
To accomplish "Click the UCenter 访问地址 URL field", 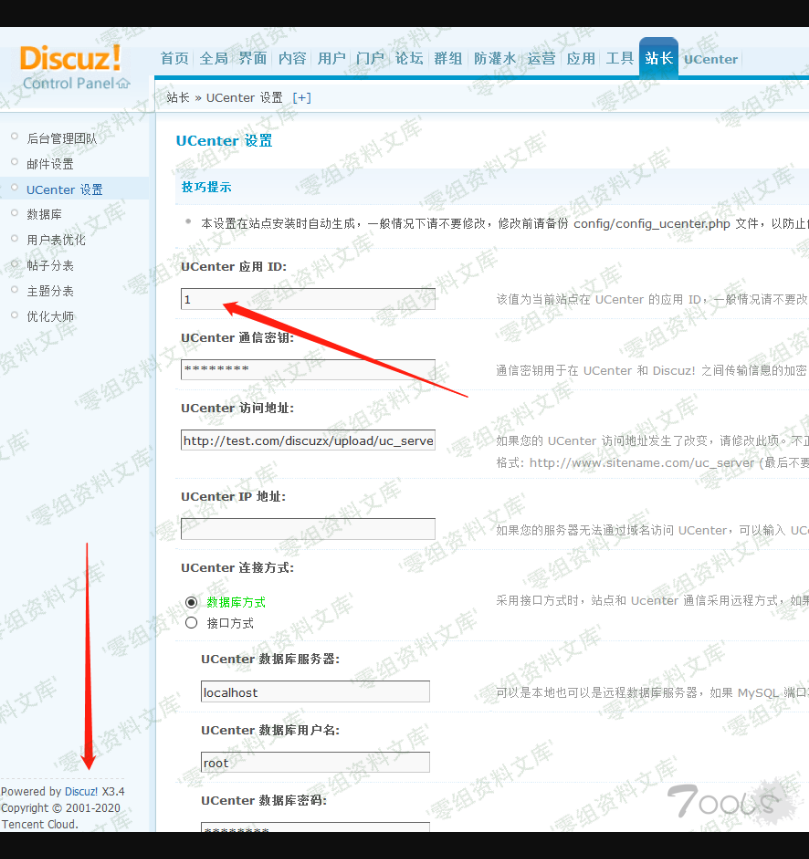I will click(308, 440).
